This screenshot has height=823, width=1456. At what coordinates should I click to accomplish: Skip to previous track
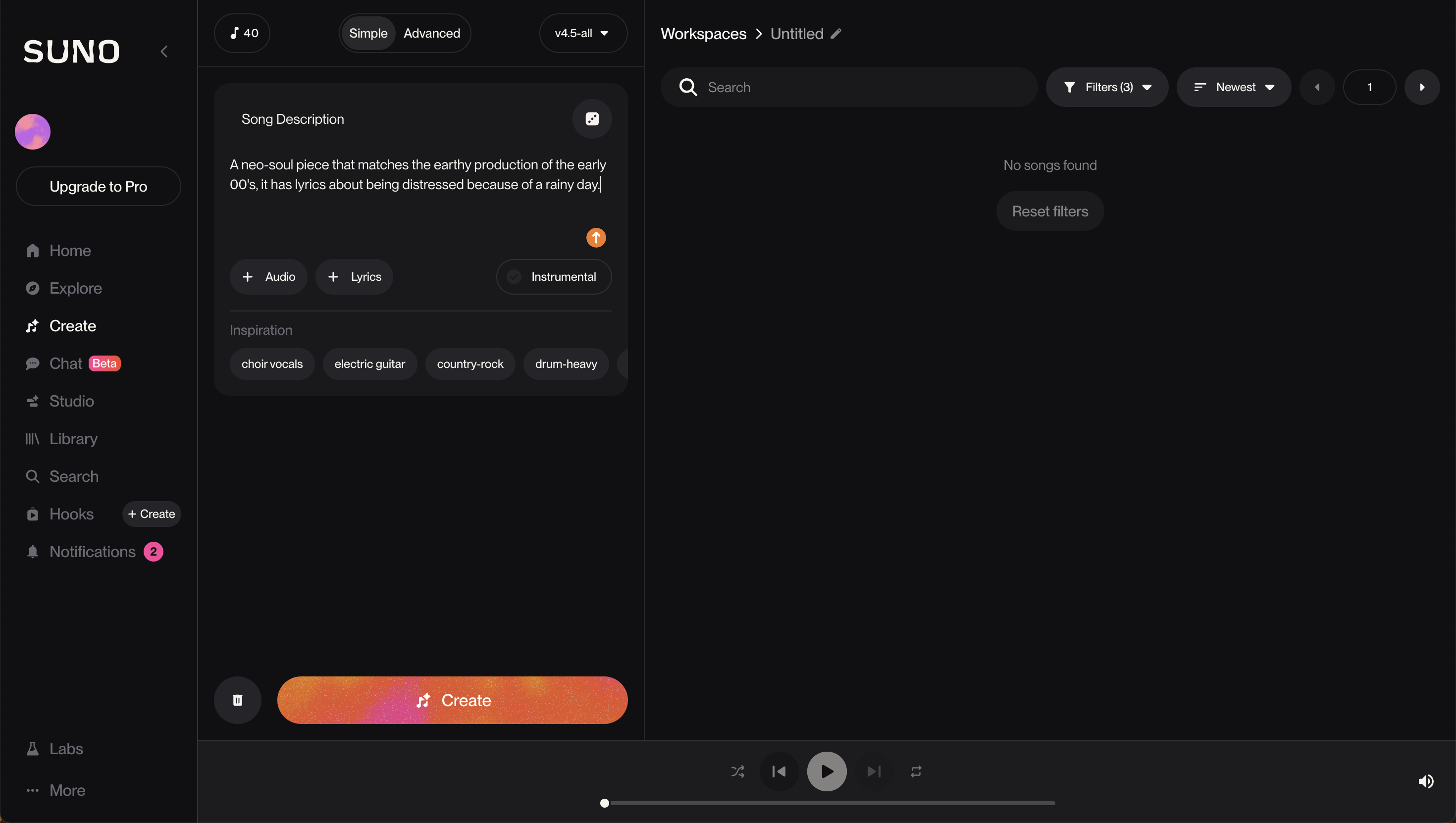779,771
